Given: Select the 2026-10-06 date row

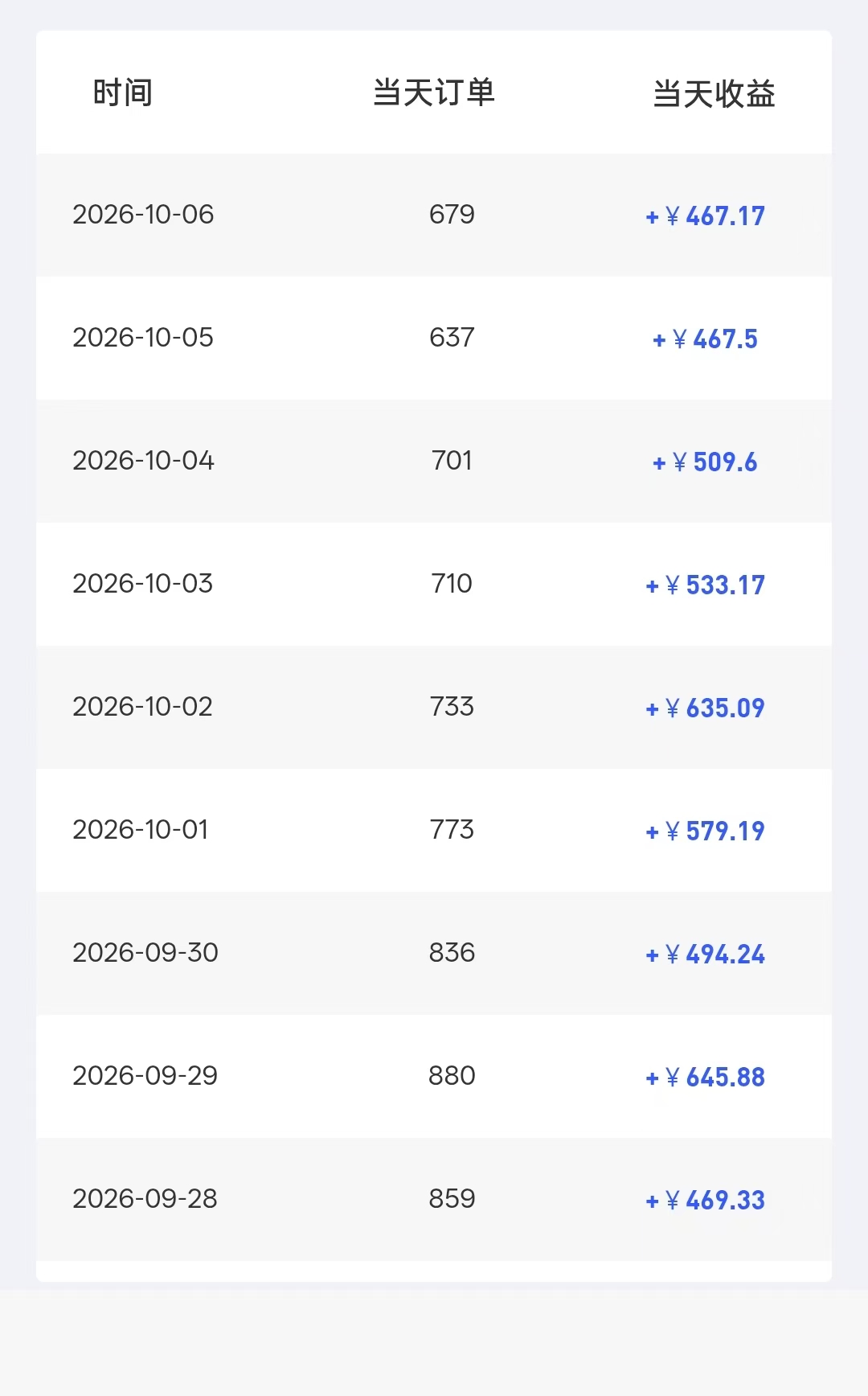Looking at the screenshot, I should click(x=434, y=215).
